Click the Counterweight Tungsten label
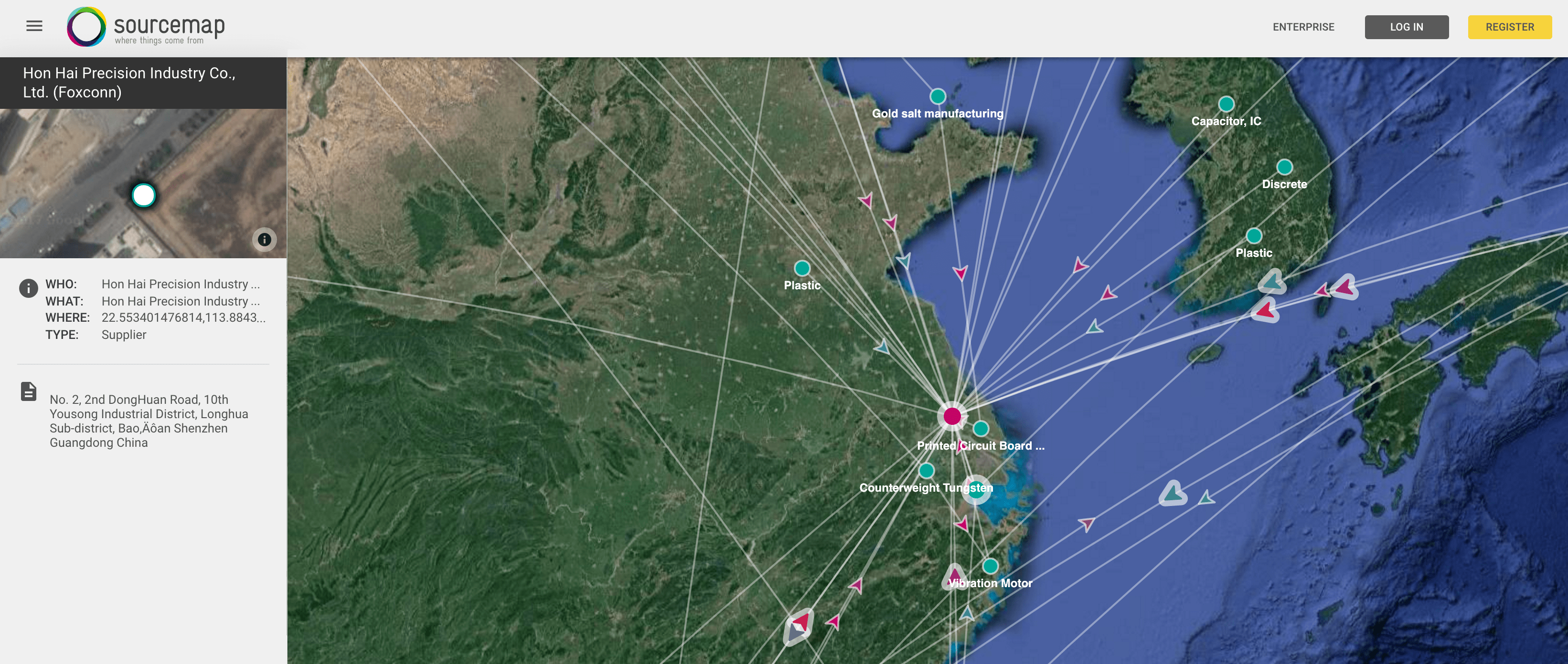 (x=926, y=488)
